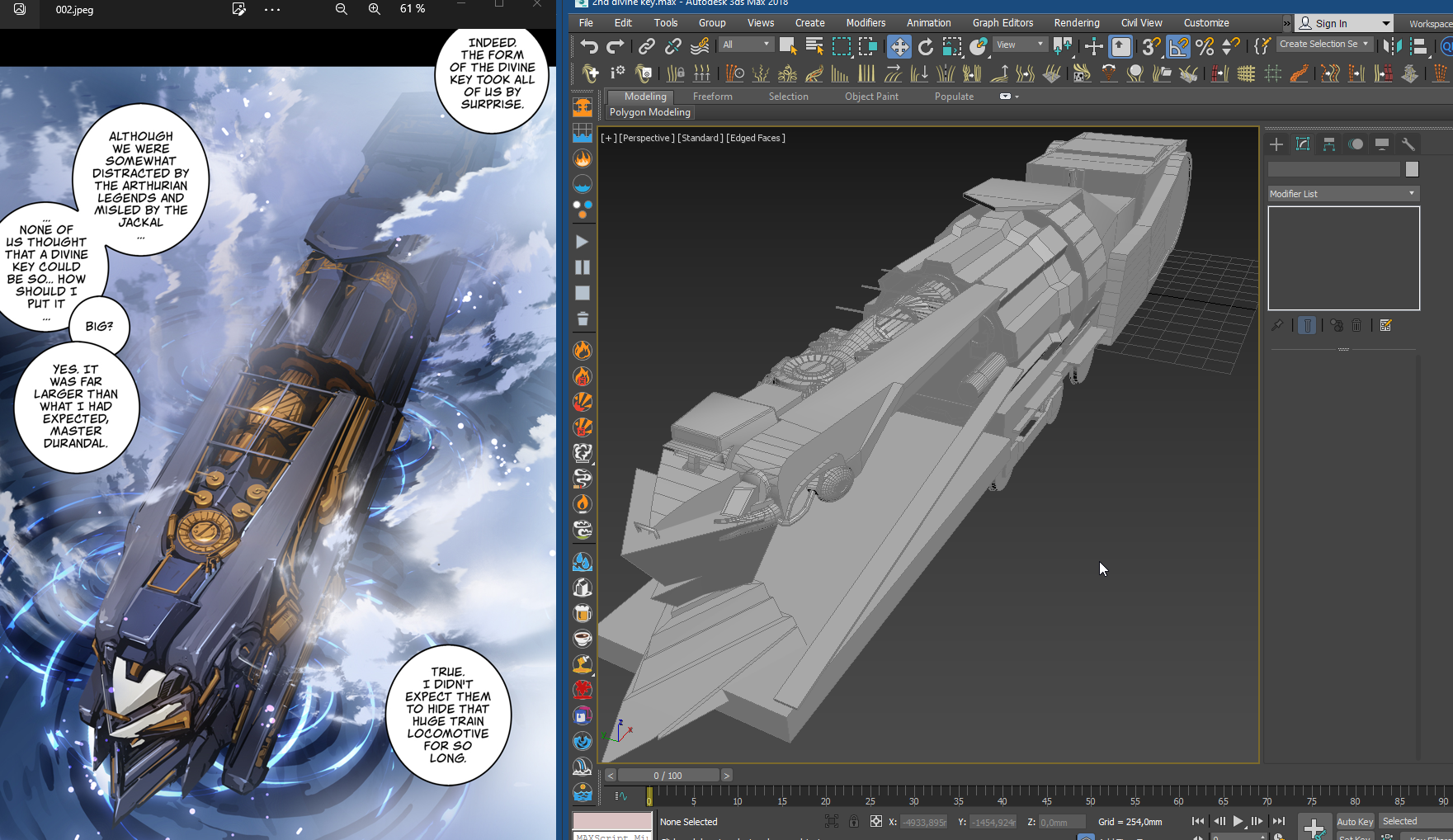Toggle the selection lock padlock
The image size is (1453, 840).
click(x=854, y=822)
